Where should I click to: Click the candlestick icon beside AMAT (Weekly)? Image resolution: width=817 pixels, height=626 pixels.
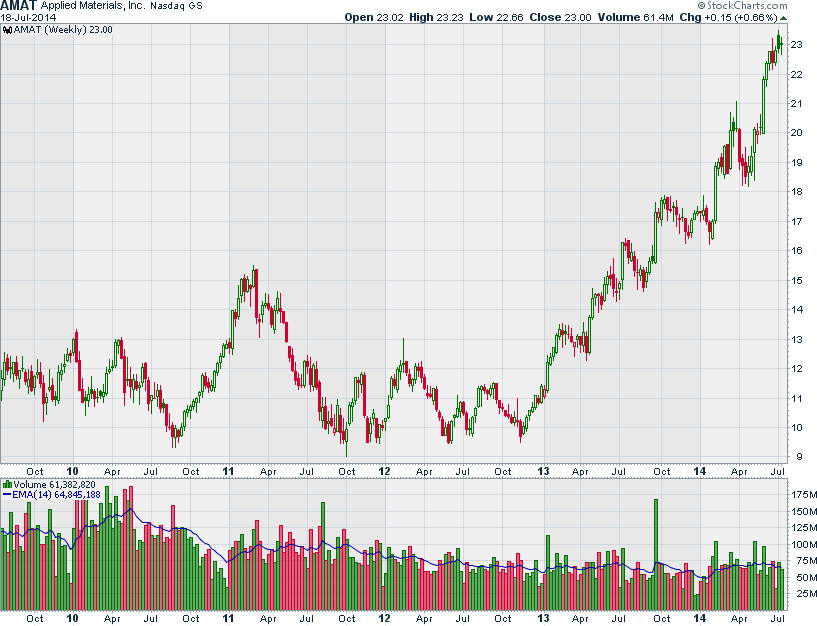click(x=7, y=30)
